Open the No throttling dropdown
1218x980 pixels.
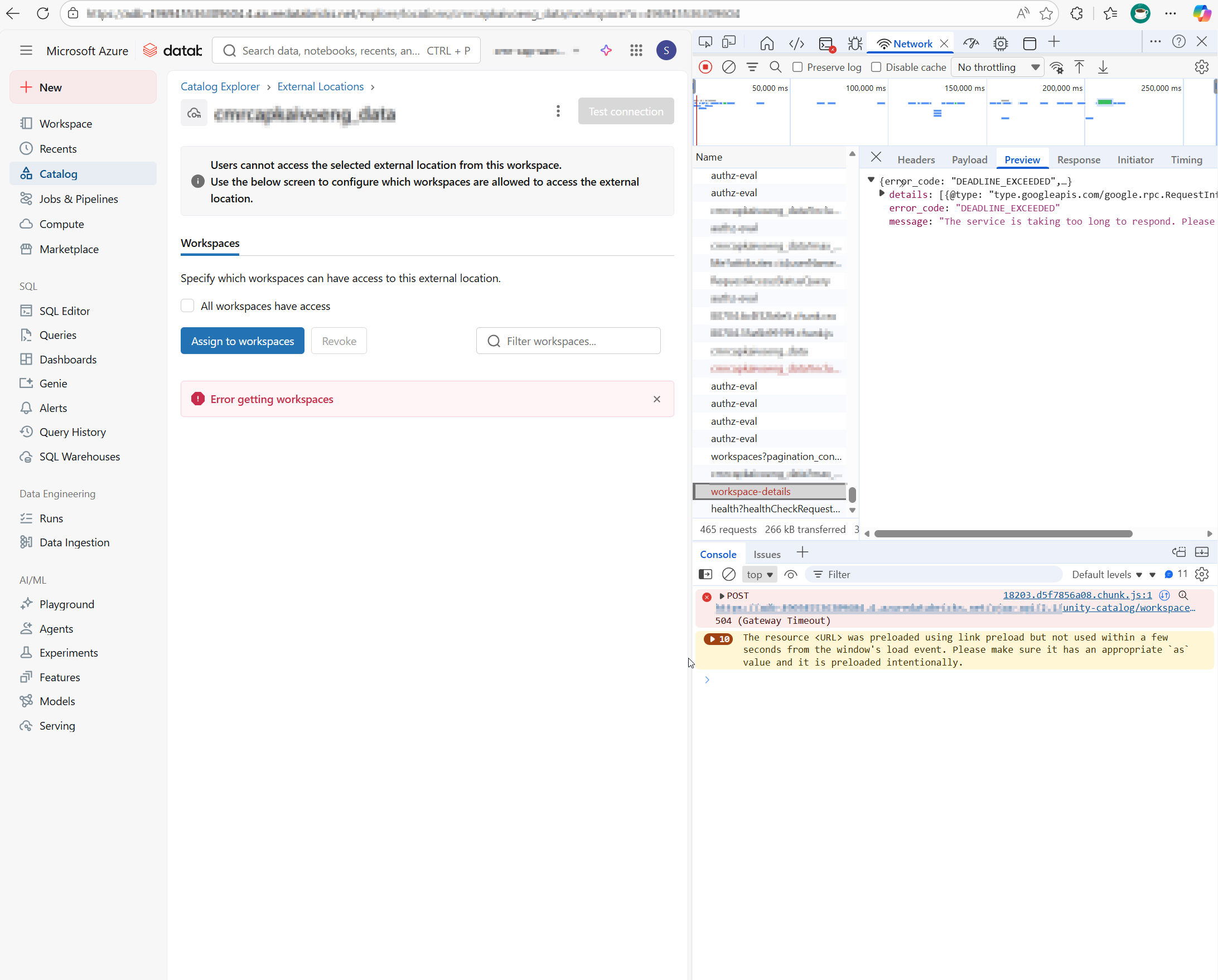coord(998,67)
